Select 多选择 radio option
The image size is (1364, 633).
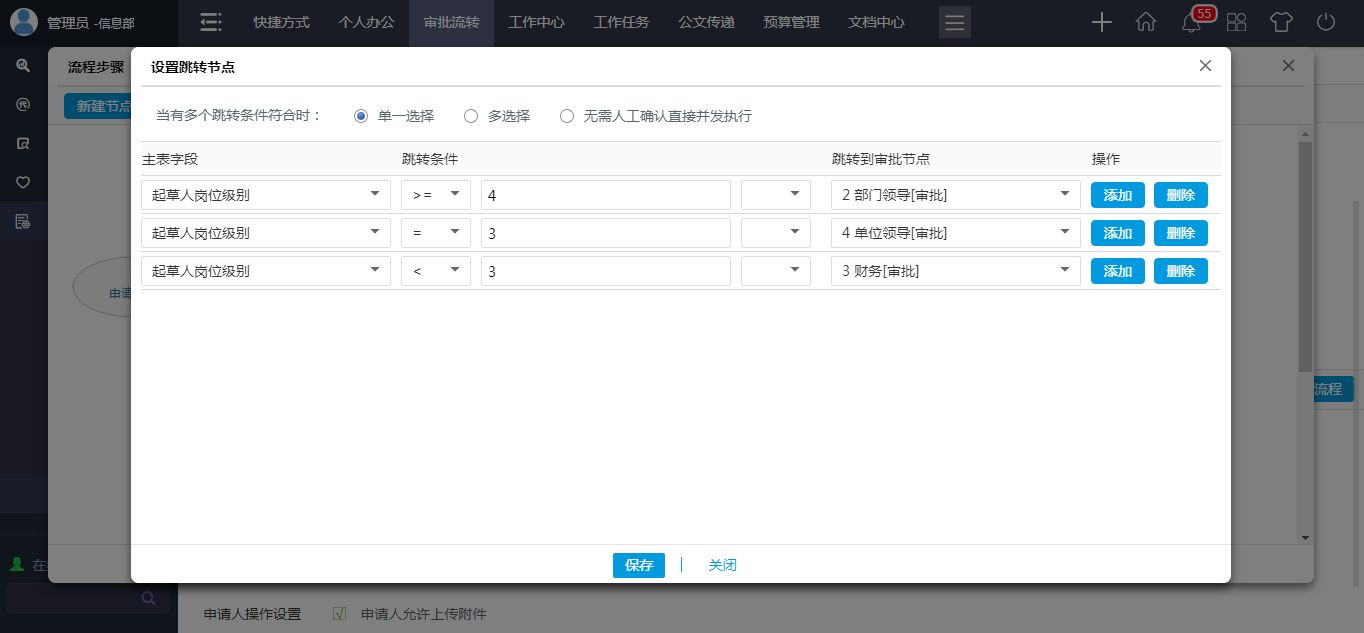(471, 116)
